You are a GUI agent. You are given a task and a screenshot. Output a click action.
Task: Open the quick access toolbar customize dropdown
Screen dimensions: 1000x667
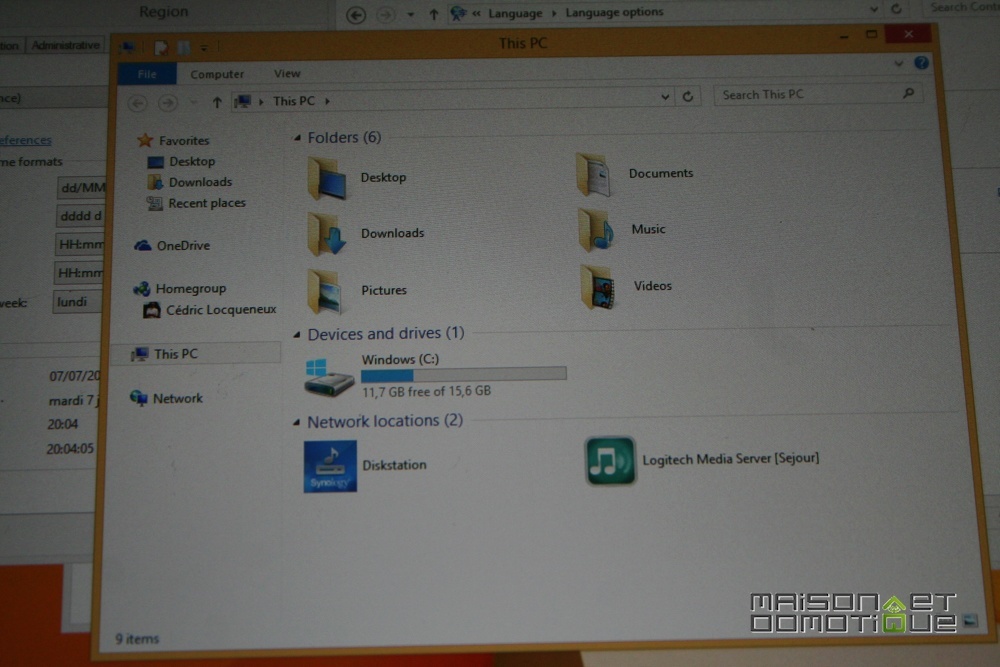(204, 48)
